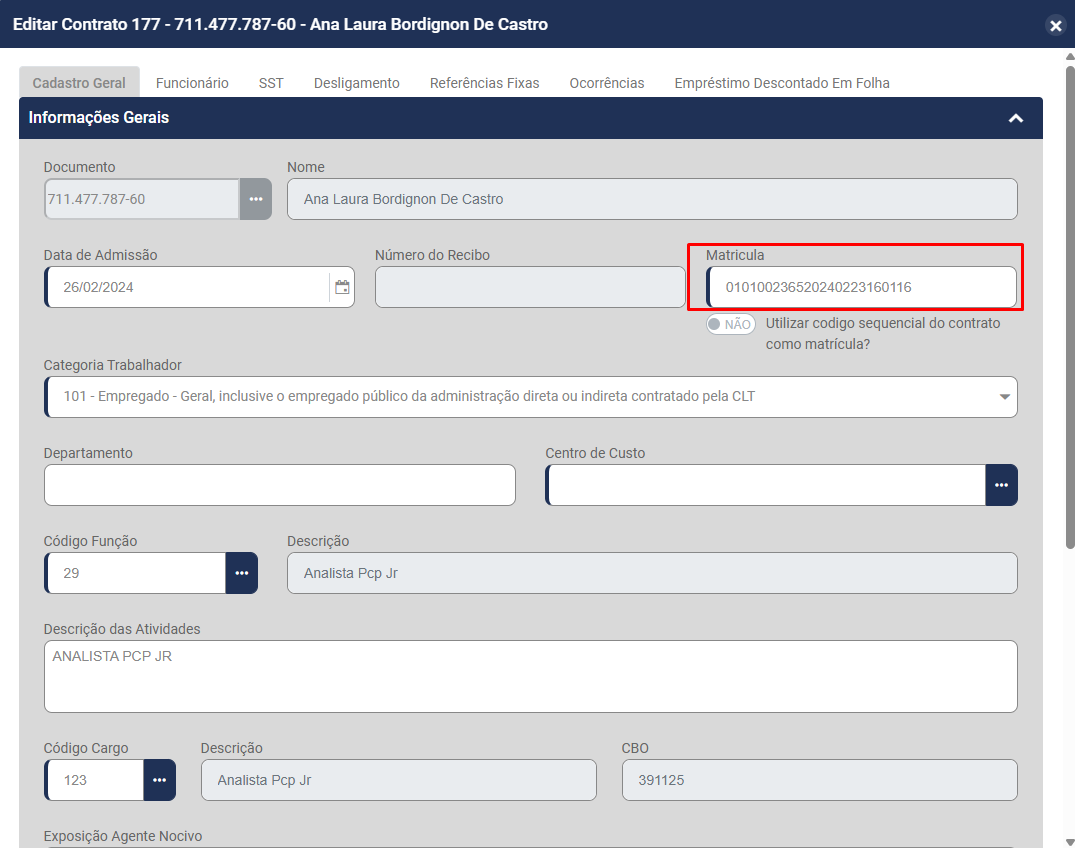The width and height of the screenshot is (1075, 848).
Task: Open Empréstimo Descontado Em Folha tab
Action: 781,83
